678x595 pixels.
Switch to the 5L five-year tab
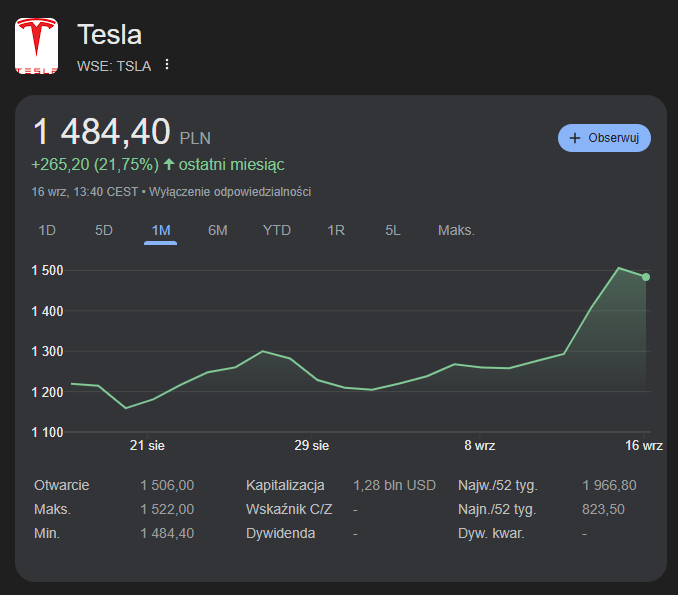pyautogui.click(x=393, y=230)
